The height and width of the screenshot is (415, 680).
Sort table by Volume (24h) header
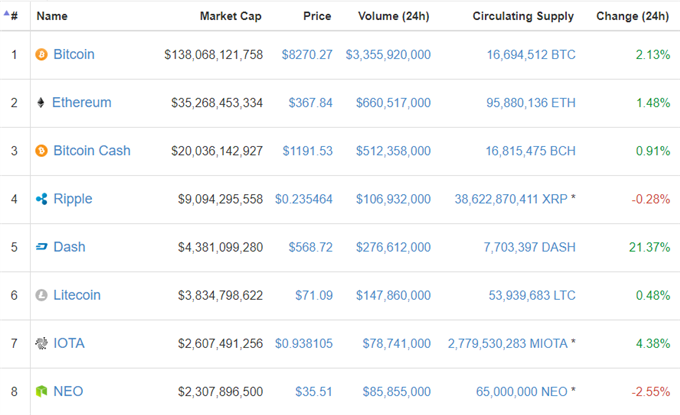click(394, 16)
